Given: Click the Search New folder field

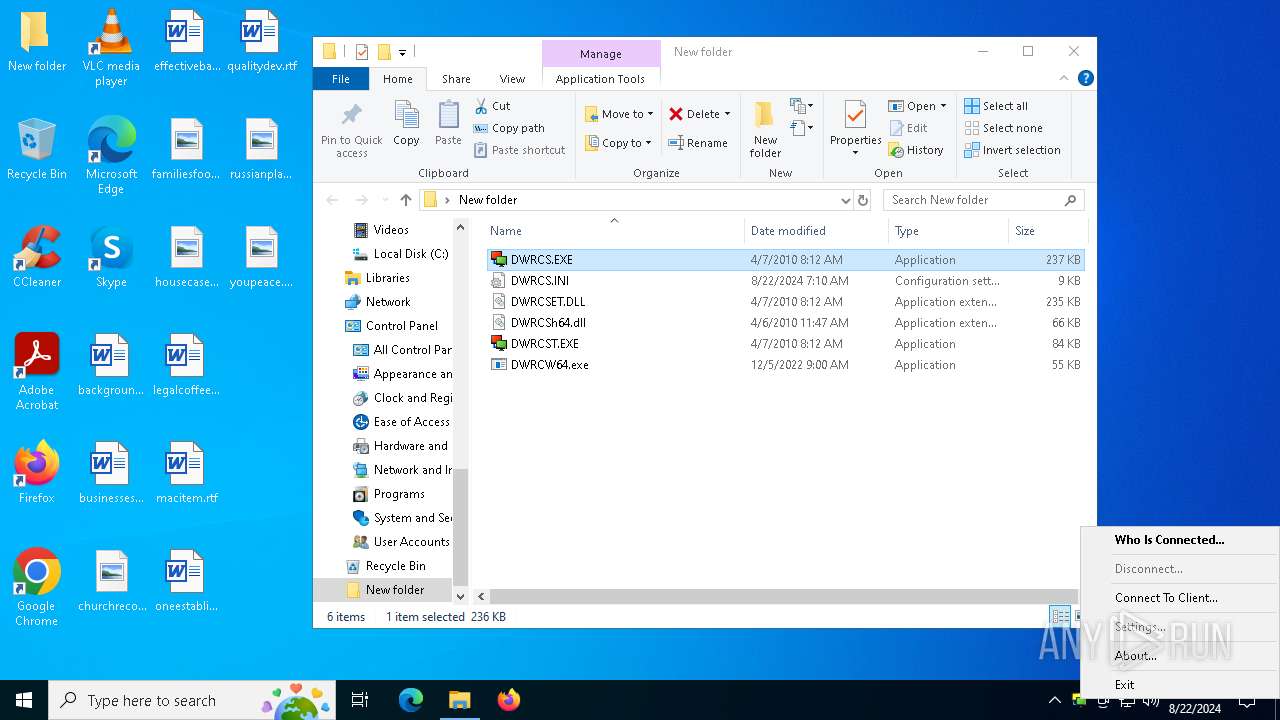Looking at the screenshot, I should (x=984, y=200).
